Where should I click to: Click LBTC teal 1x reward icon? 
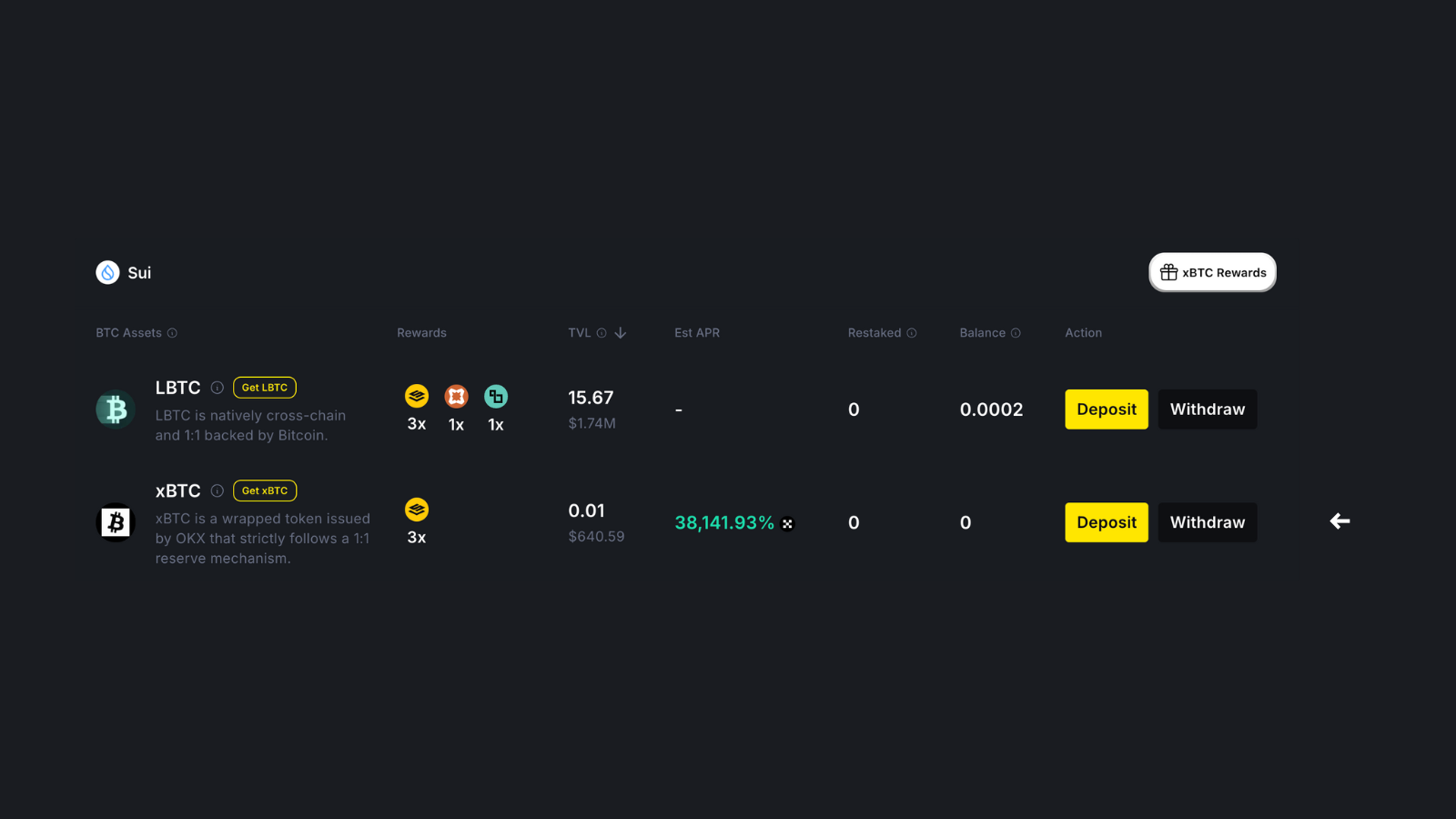pos(496,396)
